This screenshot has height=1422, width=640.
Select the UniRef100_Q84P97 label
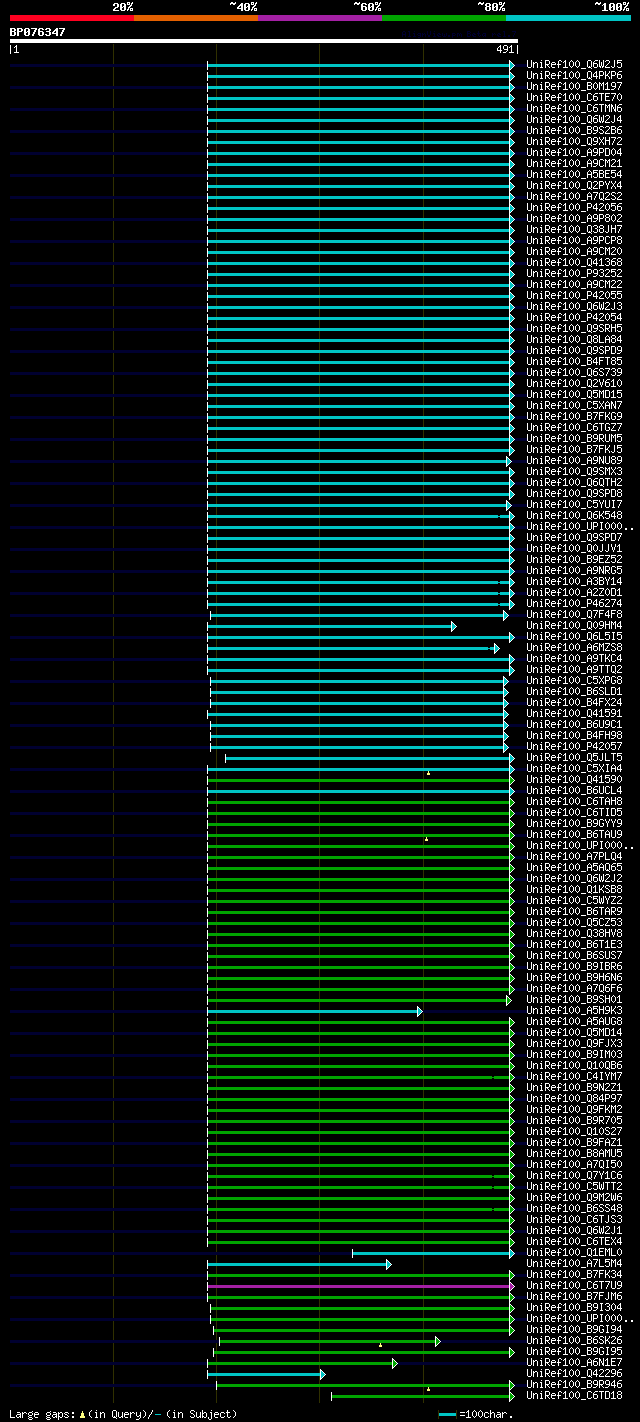pyautogui.click(x=574, y=1098)
